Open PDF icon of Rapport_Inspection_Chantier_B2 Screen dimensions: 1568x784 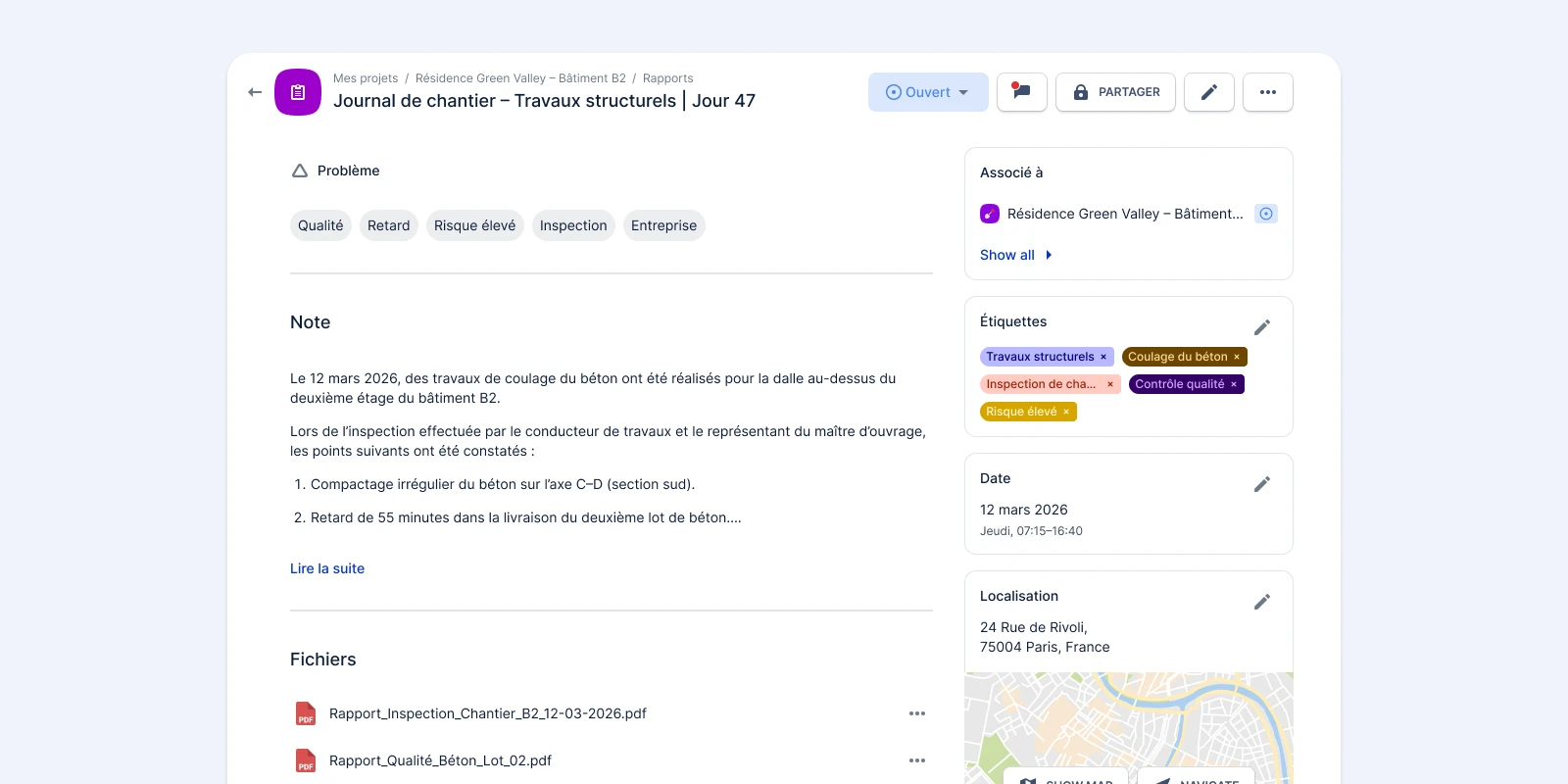306,713
